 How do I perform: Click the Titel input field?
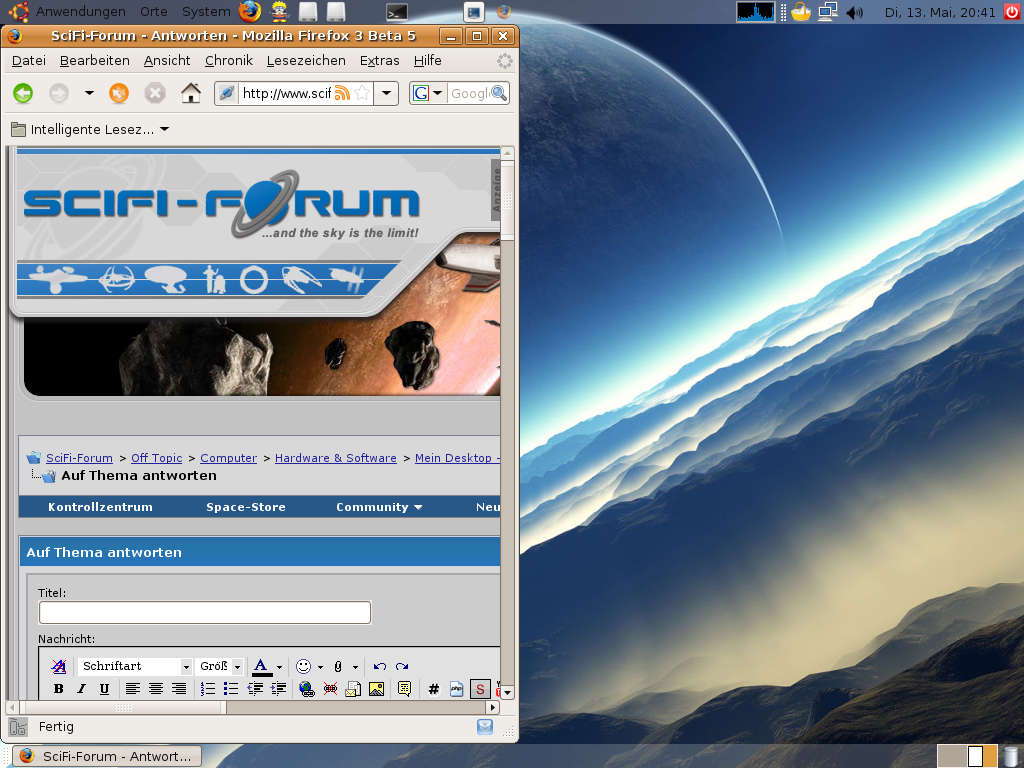204,612
